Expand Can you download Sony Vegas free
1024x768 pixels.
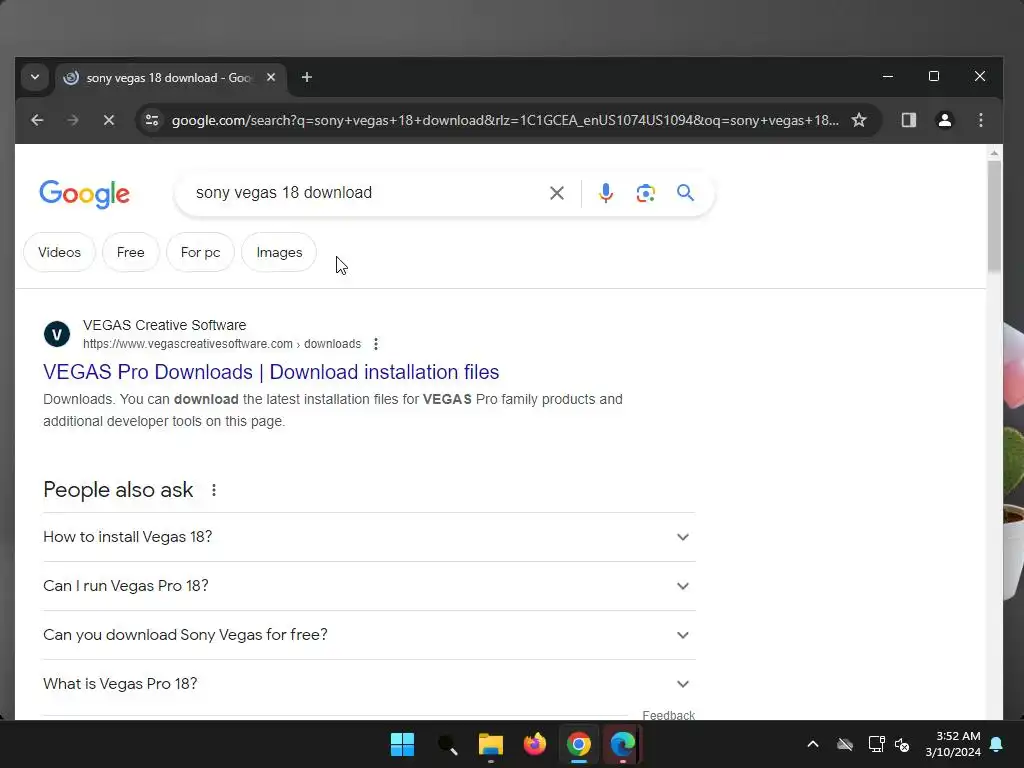369,635
